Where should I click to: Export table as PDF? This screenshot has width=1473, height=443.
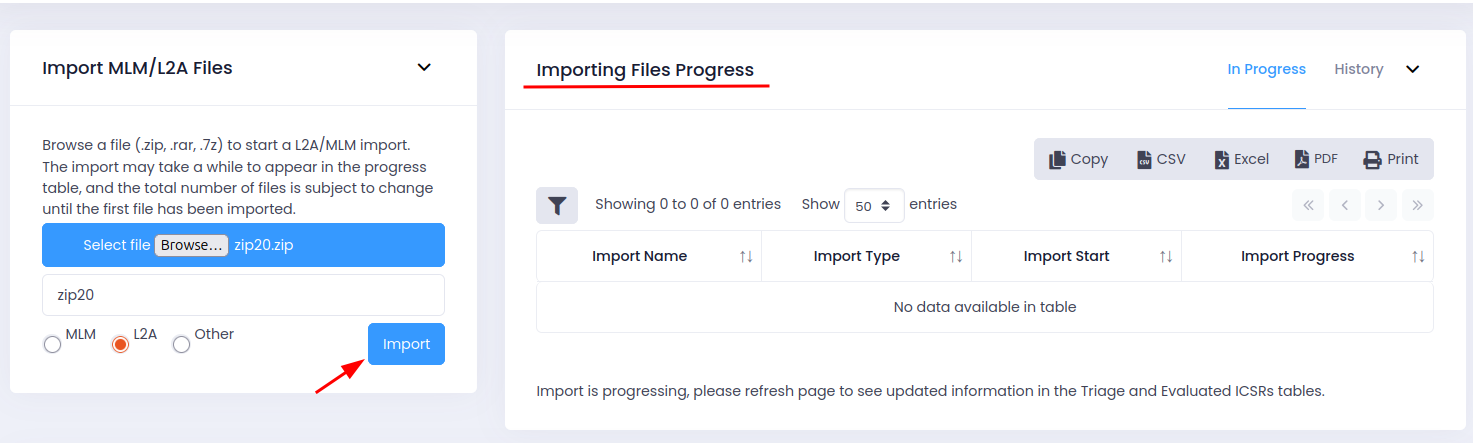click(1316, 159)
